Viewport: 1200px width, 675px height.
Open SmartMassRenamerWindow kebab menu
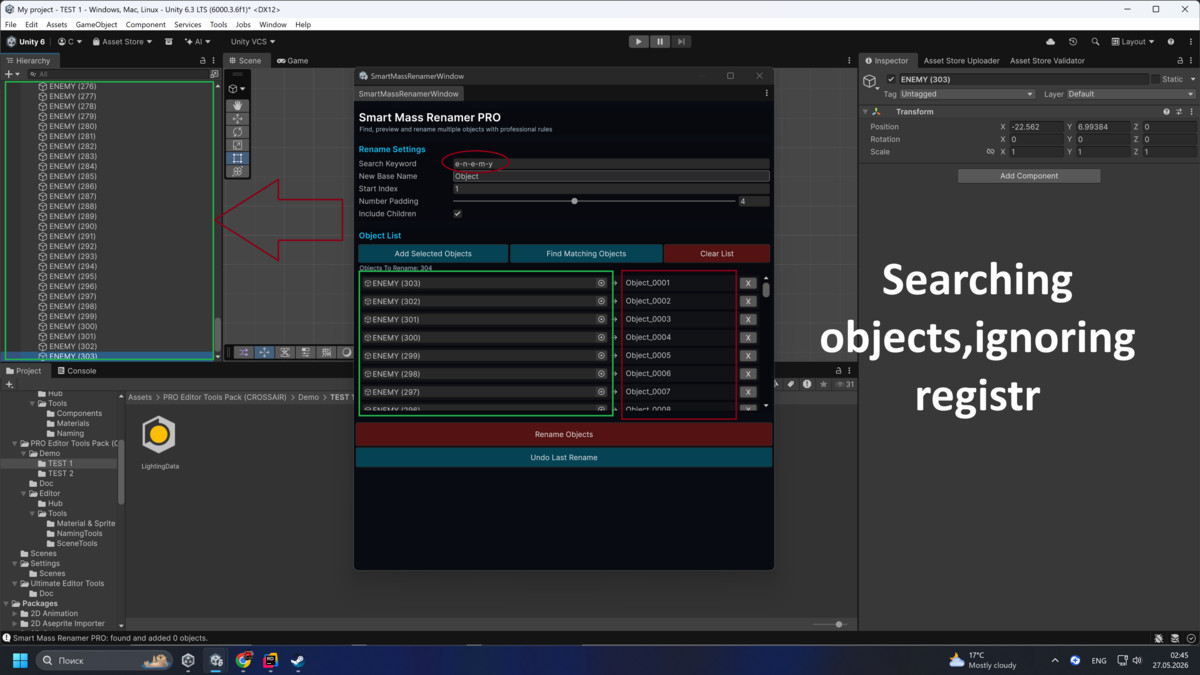point(767,94)
